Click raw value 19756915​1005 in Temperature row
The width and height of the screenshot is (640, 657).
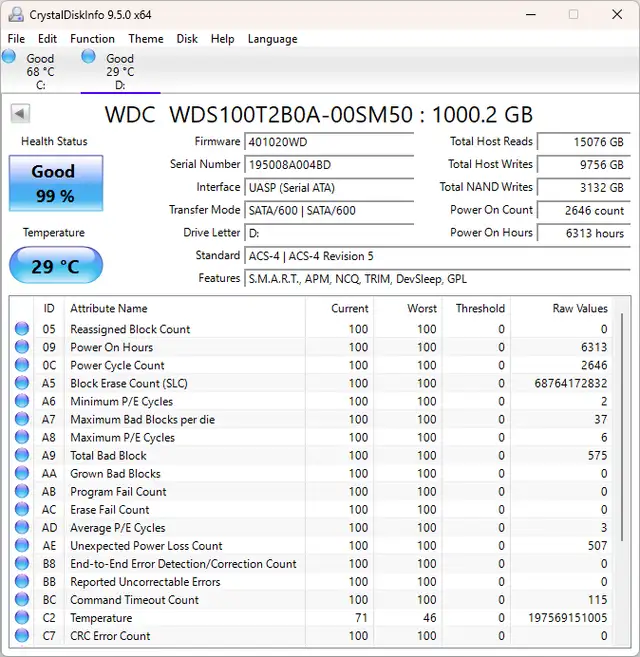(567, 618)
